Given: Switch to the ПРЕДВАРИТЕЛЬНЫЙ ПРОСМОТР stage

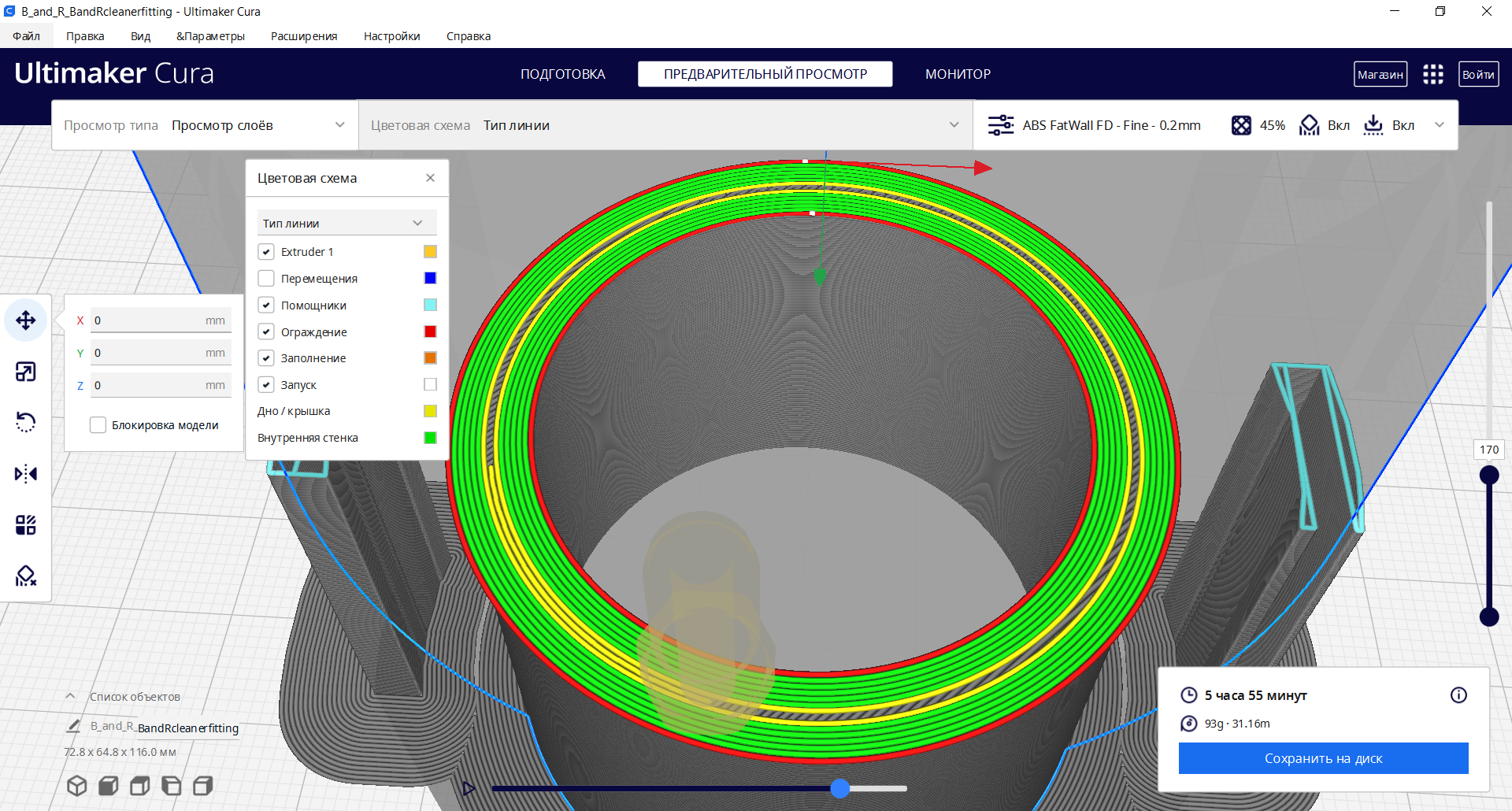Looking at the screenshot, I should pos(765,74).
